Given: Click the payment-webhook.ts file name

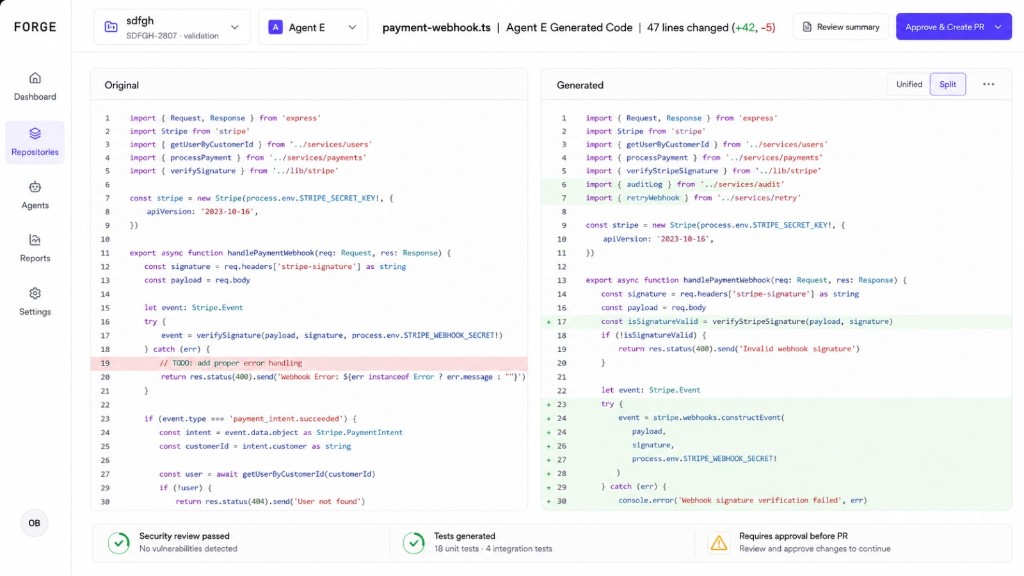Looking at the screenshot, I should pyautogui.click(x=436, y=27).
